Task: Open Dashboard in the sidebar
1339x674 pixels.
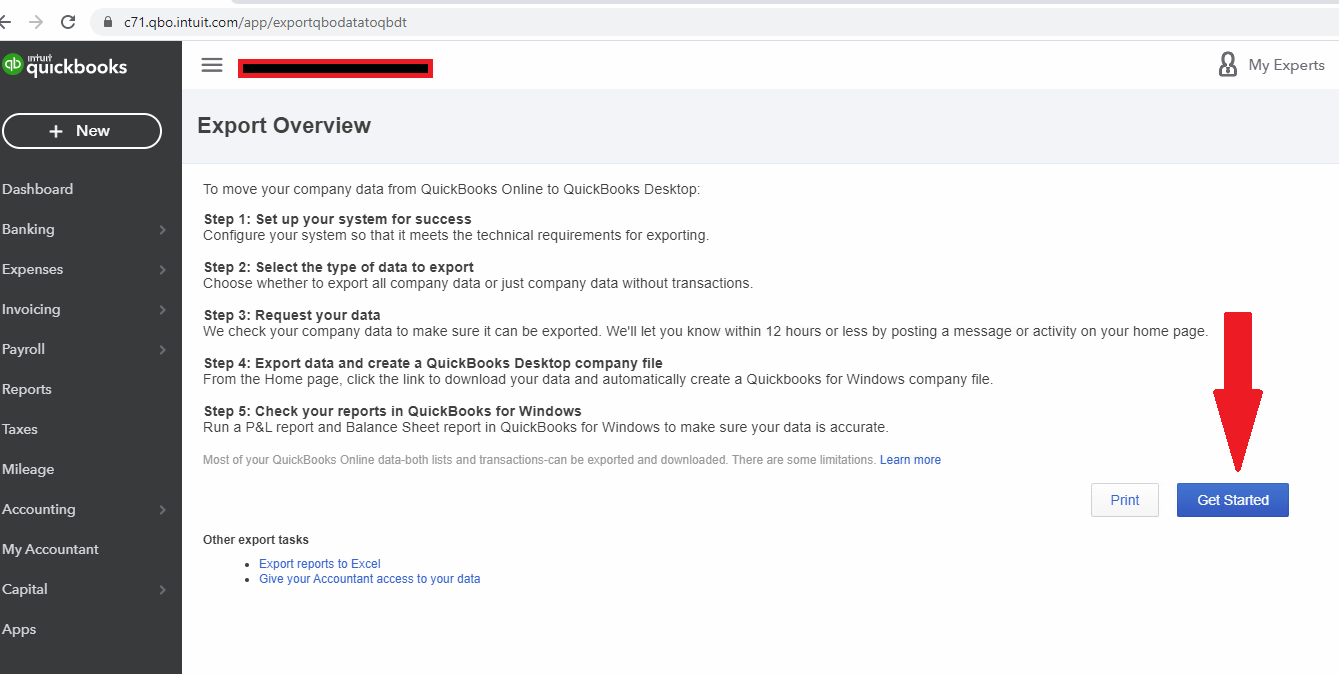Action: coord(37,189)
